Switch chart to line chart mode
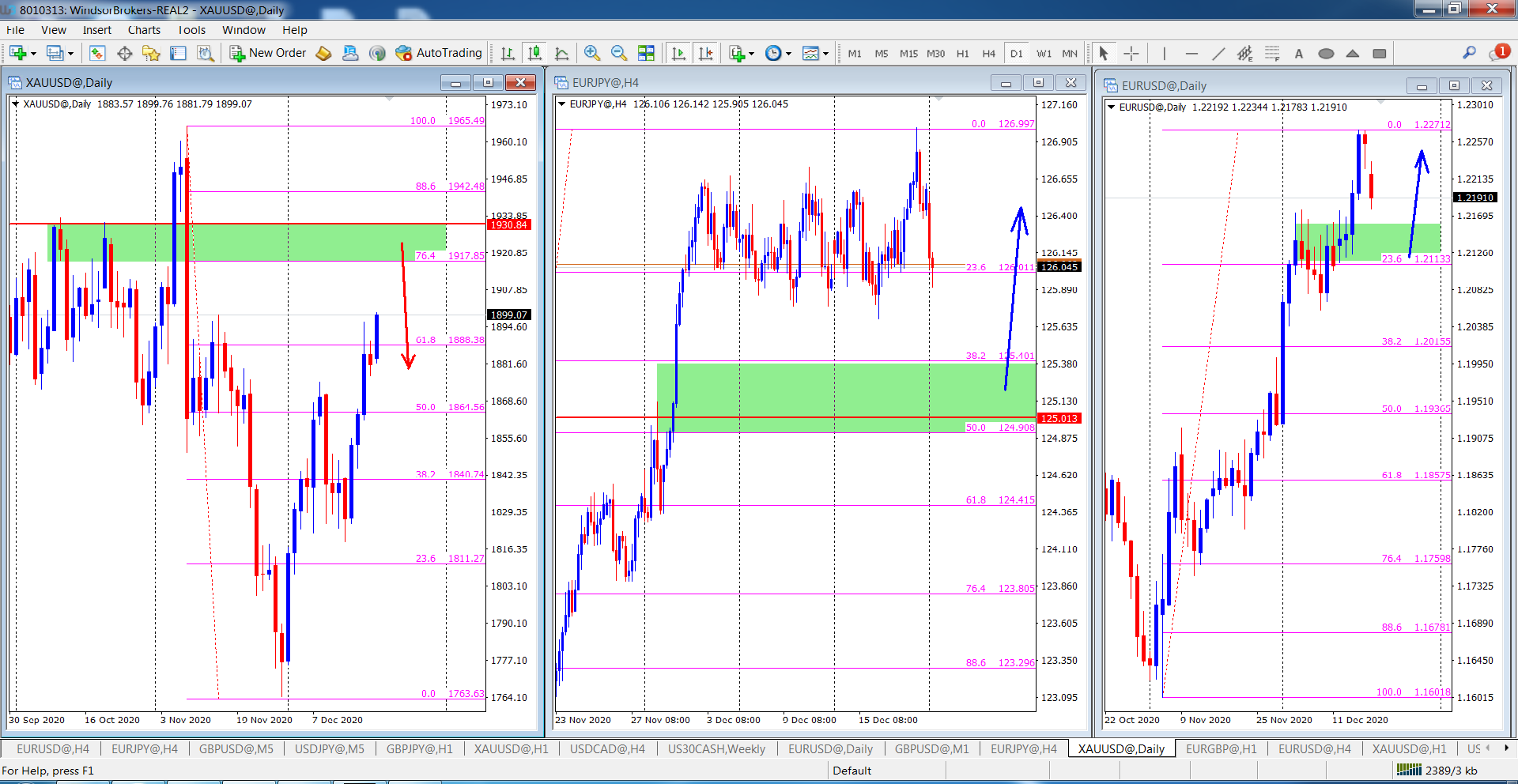Image resolution: width=1518 pixels, height=784 pixels. tap(561, 53)
